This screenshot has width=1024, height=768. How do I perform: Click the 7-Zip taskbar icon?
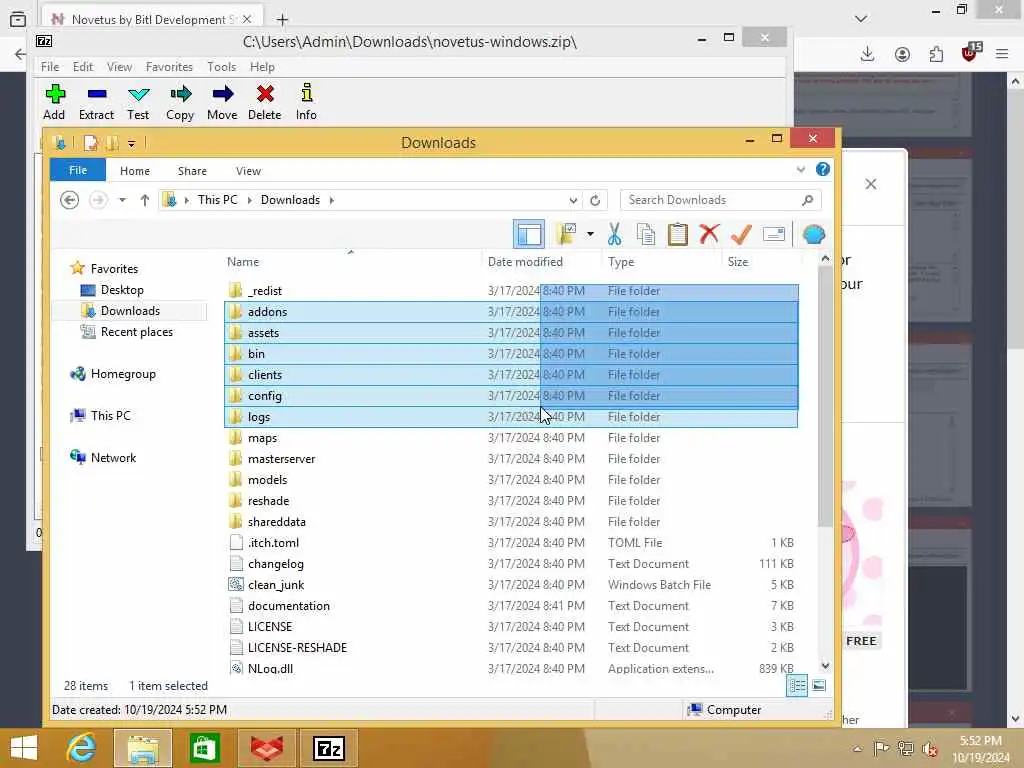[328, 748]
